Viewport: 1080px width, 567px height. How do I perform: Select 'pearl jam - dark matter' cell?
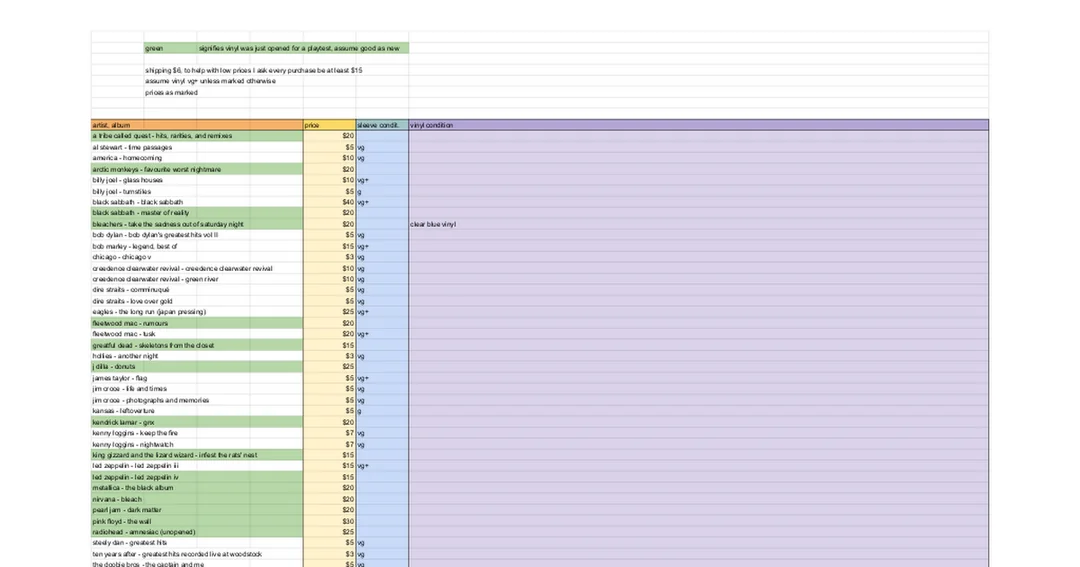197,510
